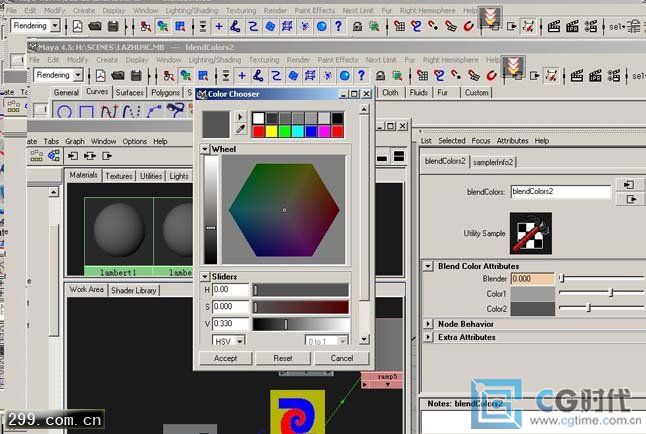Select the NURBS square shelf icon
Viewport: 646px width, 434px height.
tap(86, 112)
